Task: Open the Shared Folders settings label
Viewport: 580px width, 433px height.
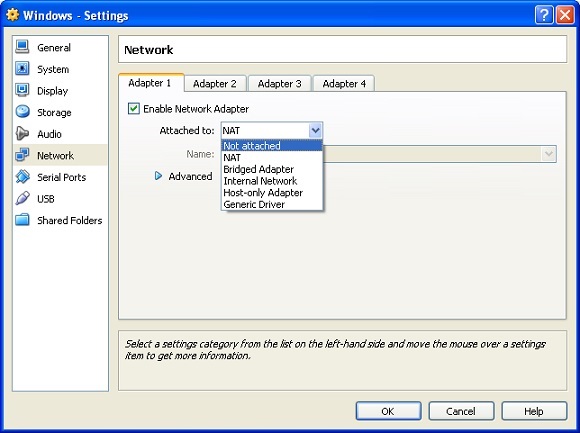Action: tap(70, 220)
